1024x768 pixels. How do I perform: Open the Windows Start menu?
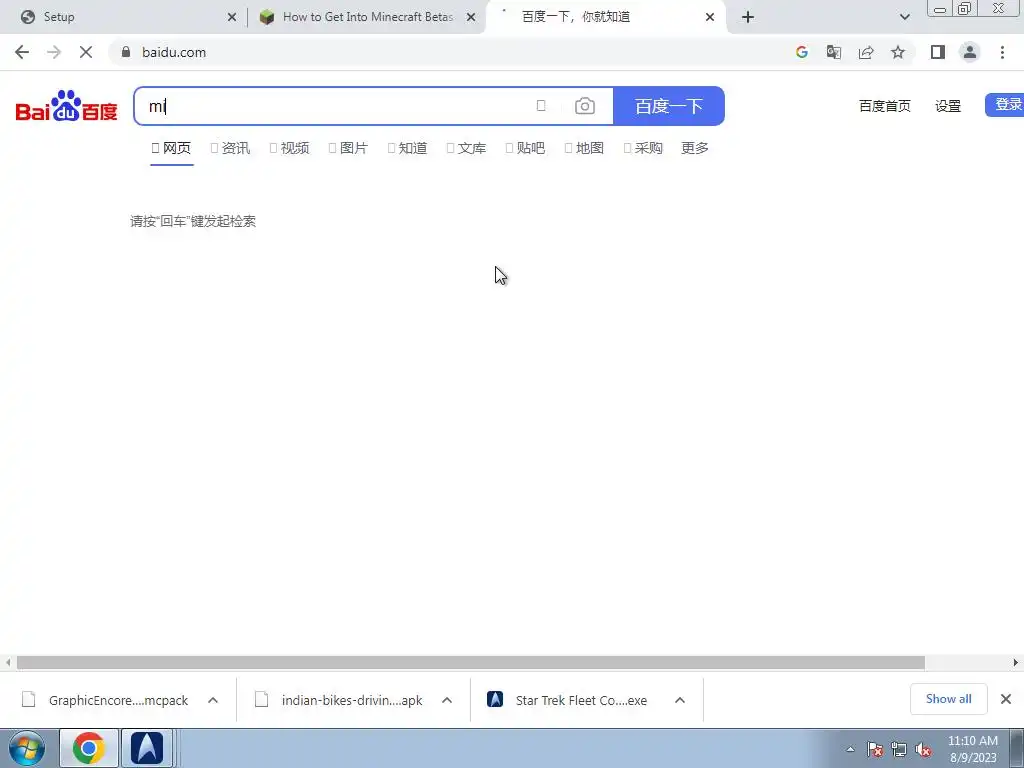27,748
